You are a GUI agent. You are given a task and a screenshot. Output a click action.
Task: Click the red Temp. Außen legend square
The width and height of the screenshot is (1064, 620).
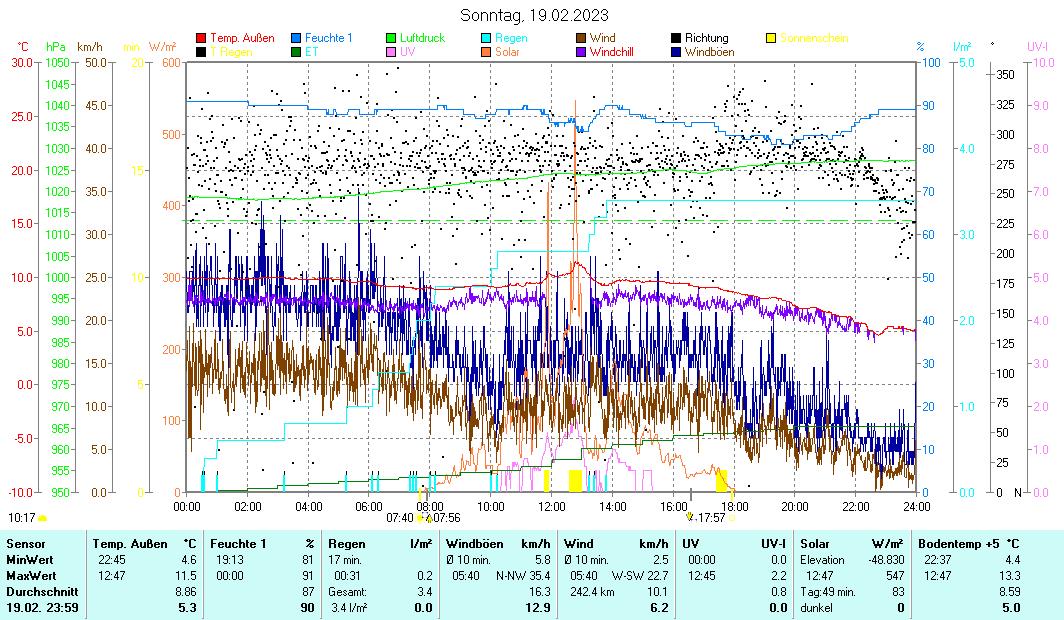pos(201,38)
